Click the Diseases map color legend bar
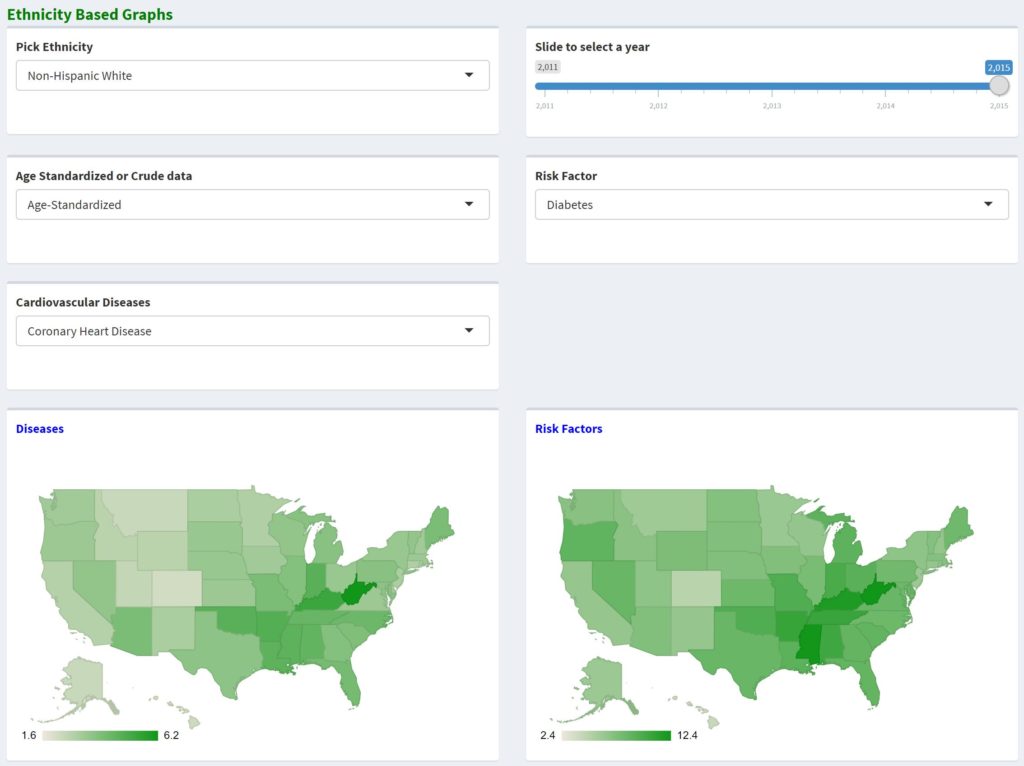This screenshot has height=766, width=1024. point(100,735)
